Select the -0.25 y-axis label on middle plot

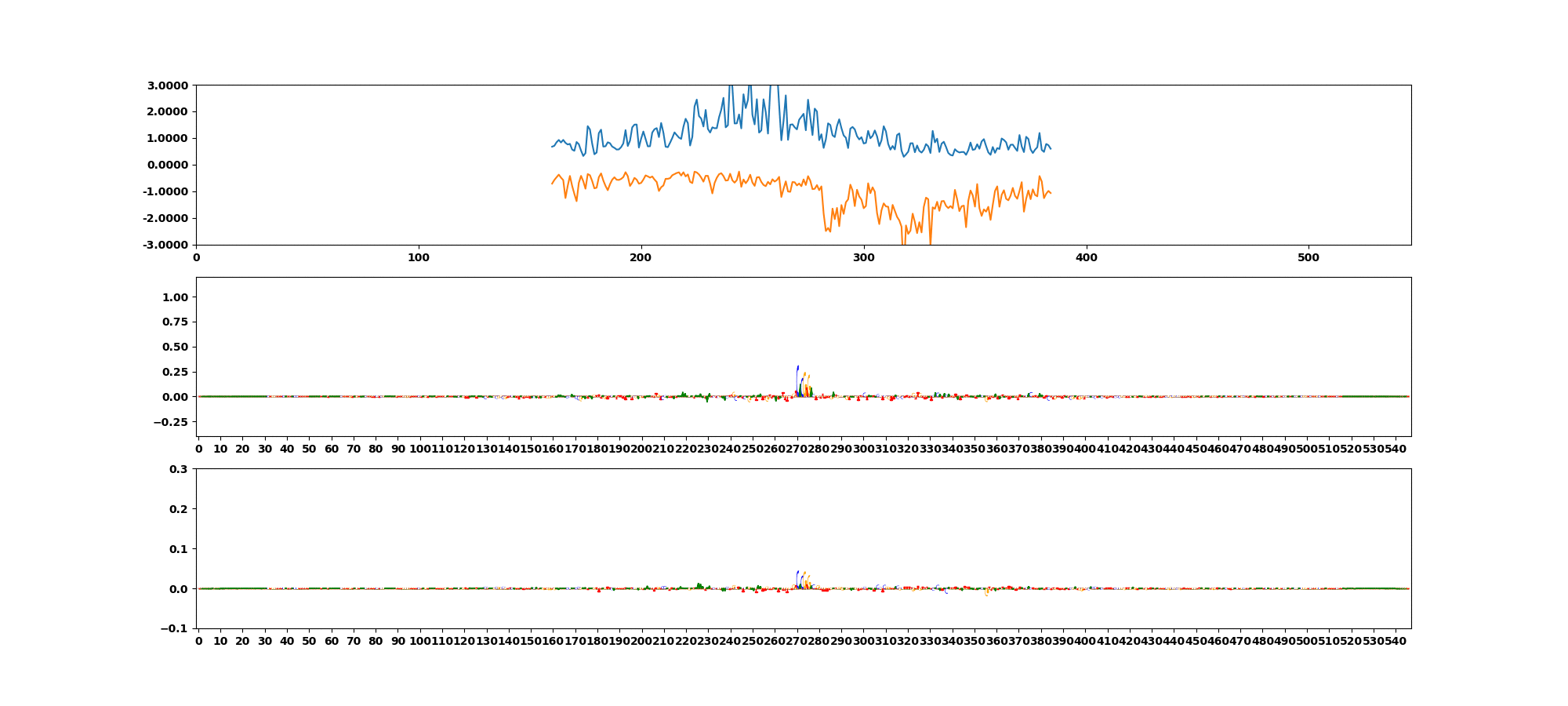[172, 422]
